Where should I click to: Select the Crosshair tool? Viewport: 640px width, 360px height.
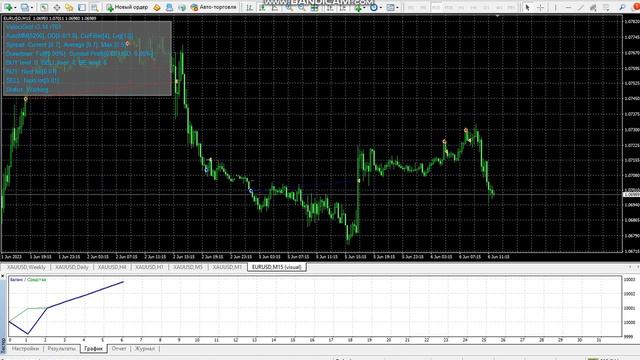click(540, 7)
